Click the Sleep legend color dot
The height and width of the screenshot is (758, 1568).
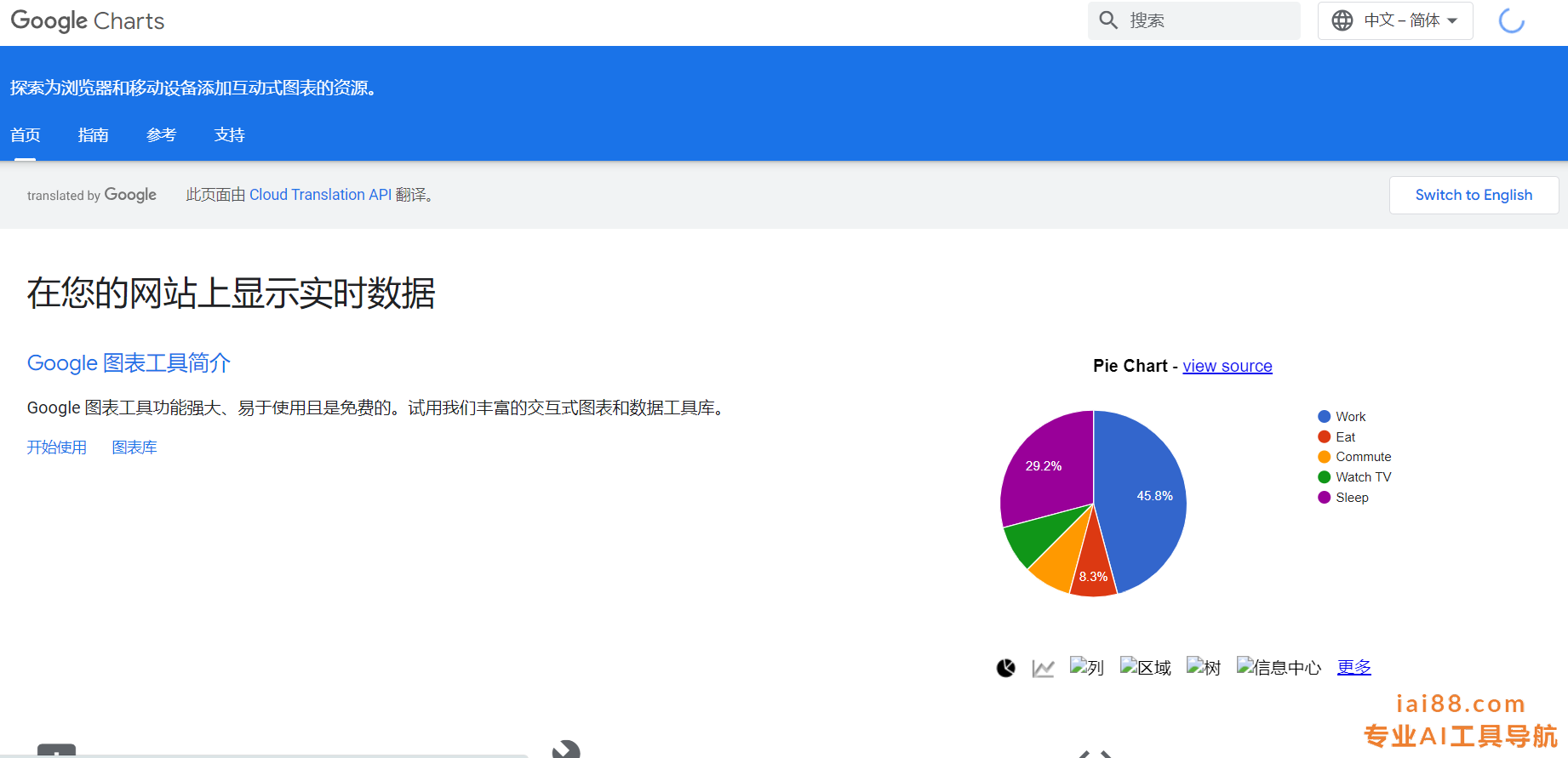point(1324,498)
